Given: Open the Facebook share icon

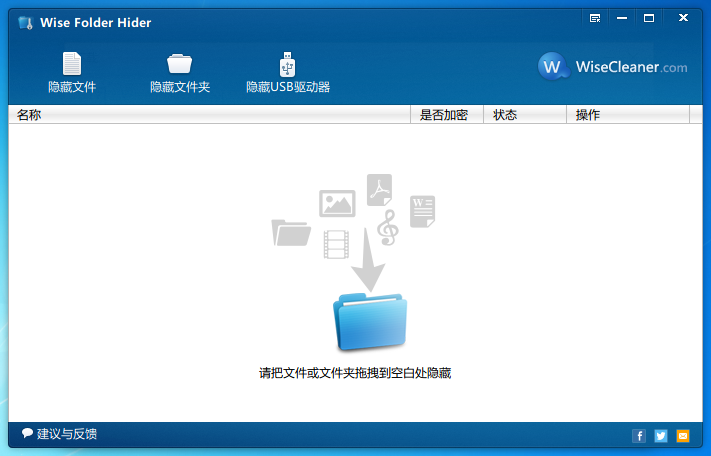Looking at the screenshot, I should [x=639, y=436].
